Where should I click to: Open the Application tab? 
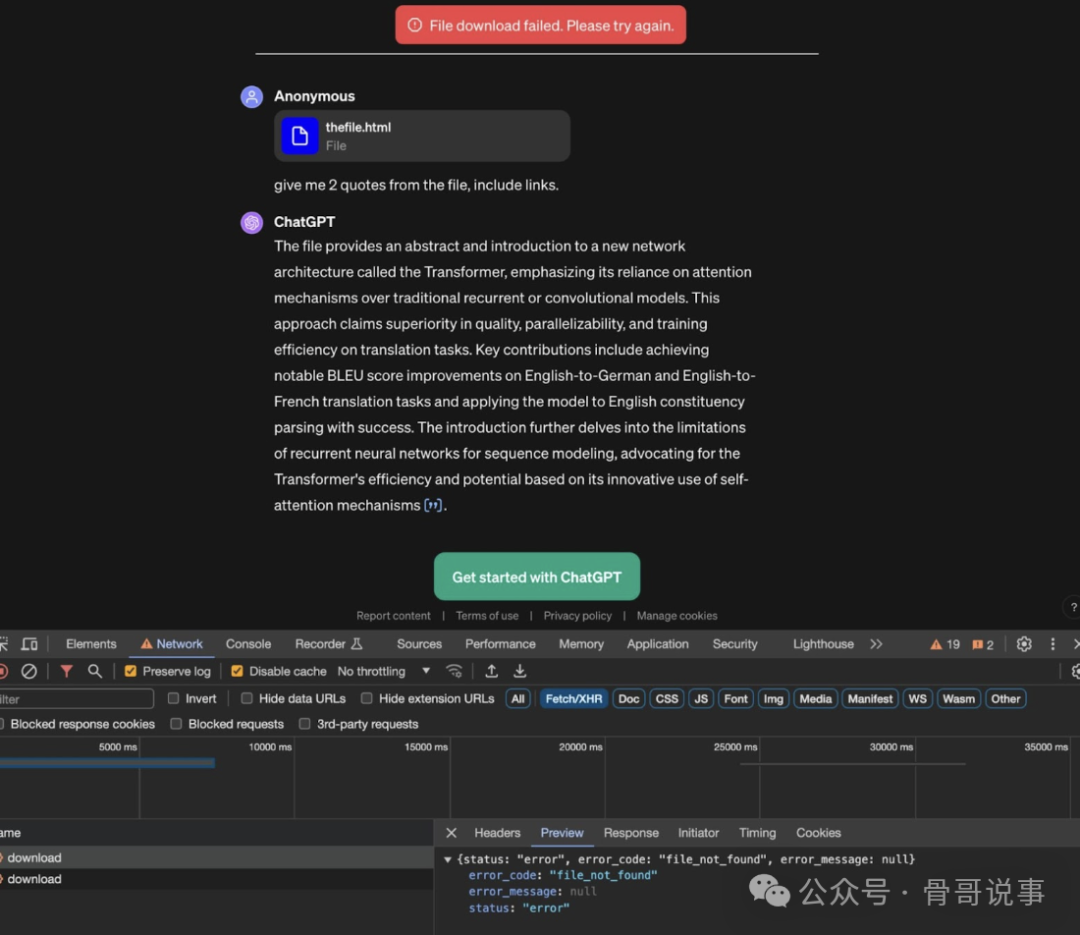pyautogui.click(x=658, y=644)
